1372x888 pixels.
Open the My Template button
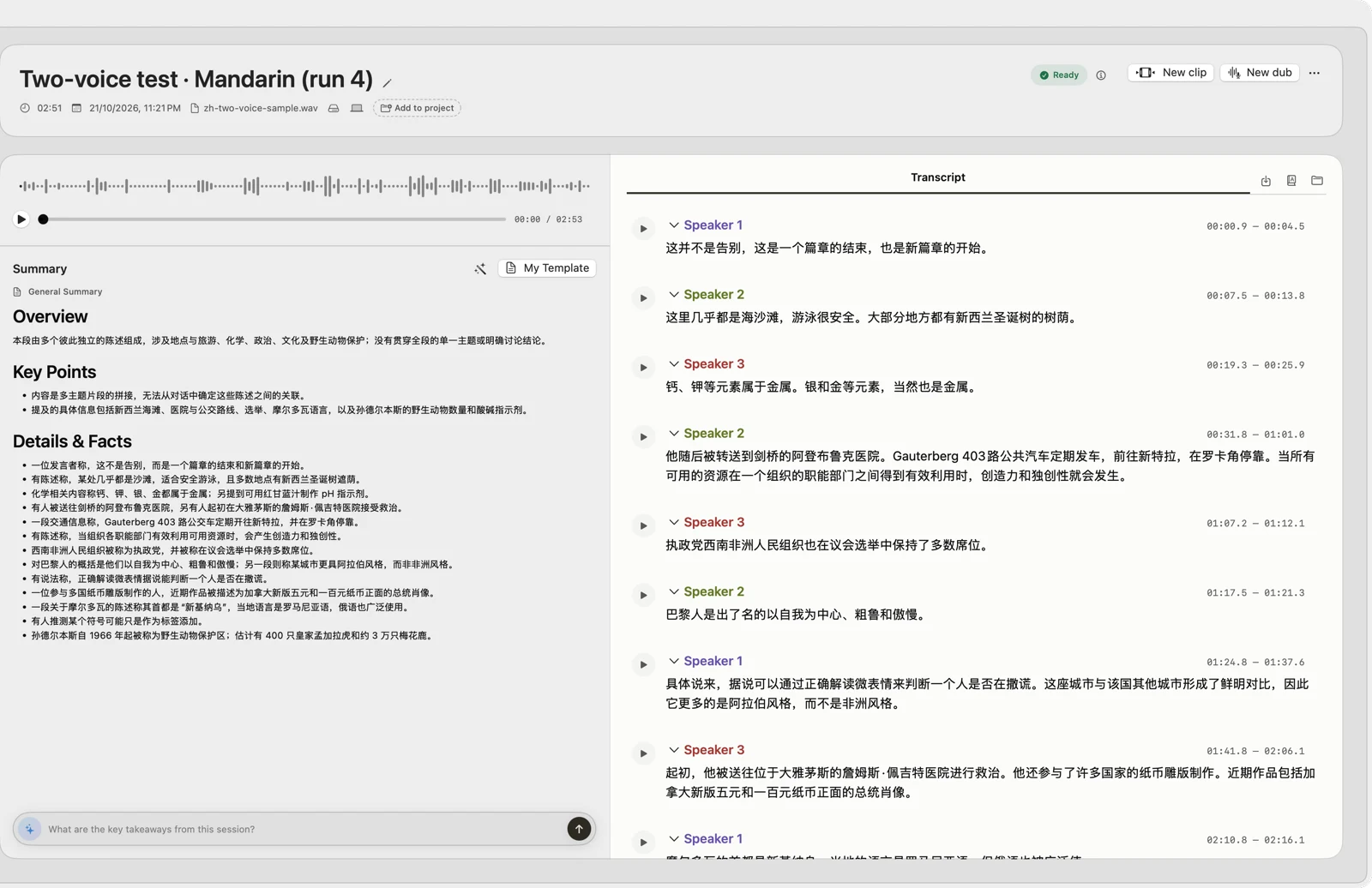pos(547,268)
